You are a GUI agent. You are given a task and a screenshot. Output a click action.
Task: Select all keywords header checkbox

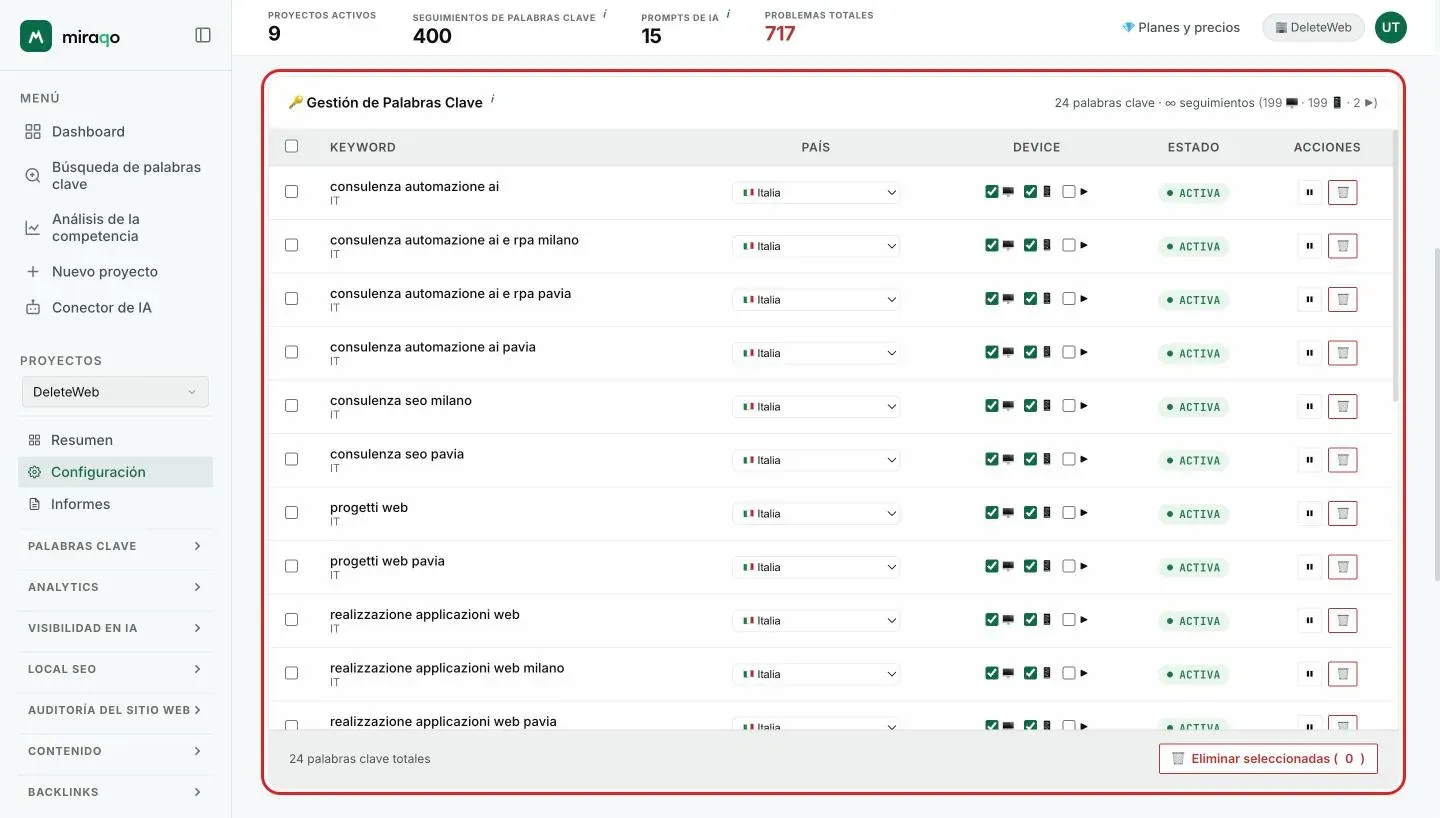click(292, 146)
